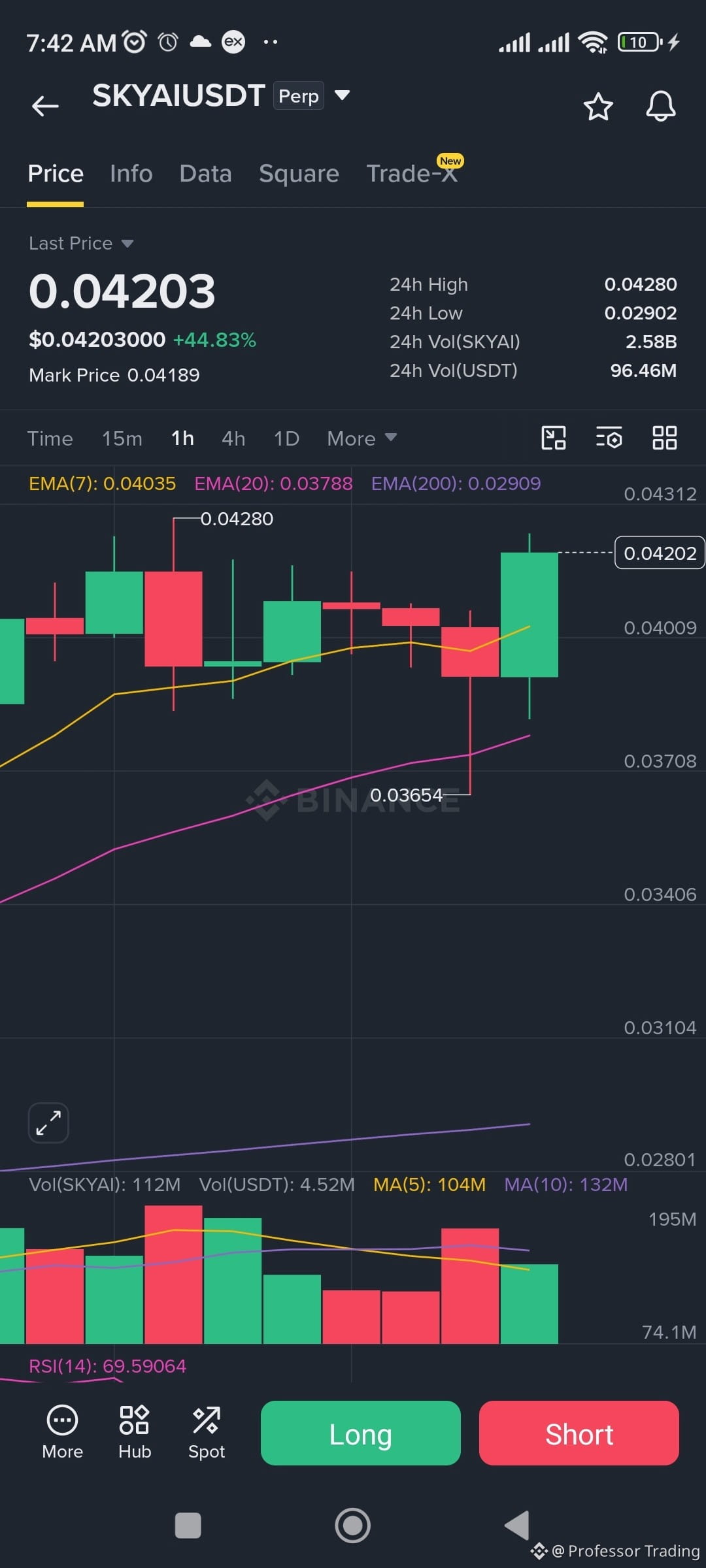Select the 1D chart interval
Image resolution: width=706 pixels, height=1568 pixels.
point(286,438)
